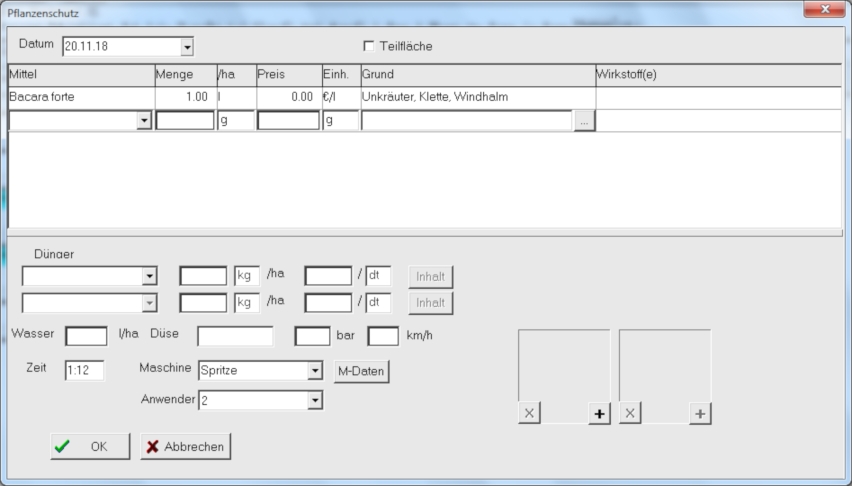Click into the Düse input field

coord(235,336)
